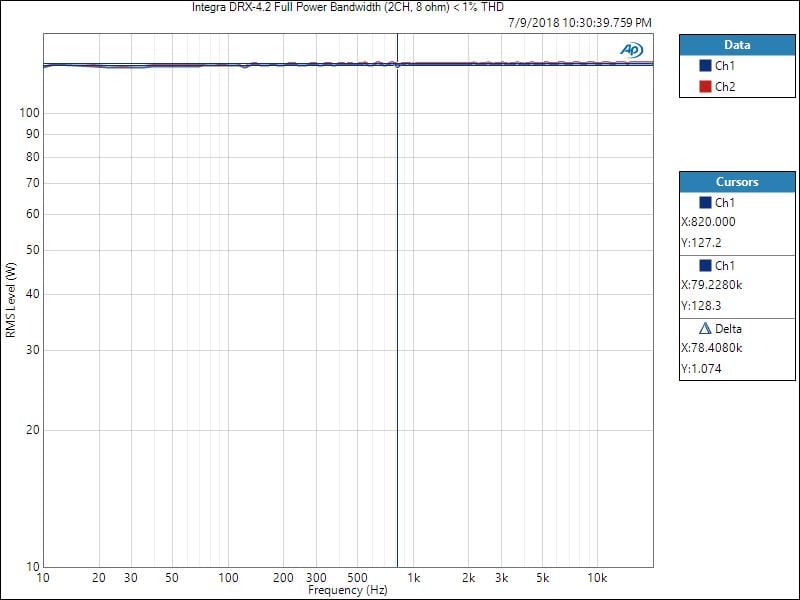
Task: Click the Frequency (Hz) axis label
Action: coord(347,591)
